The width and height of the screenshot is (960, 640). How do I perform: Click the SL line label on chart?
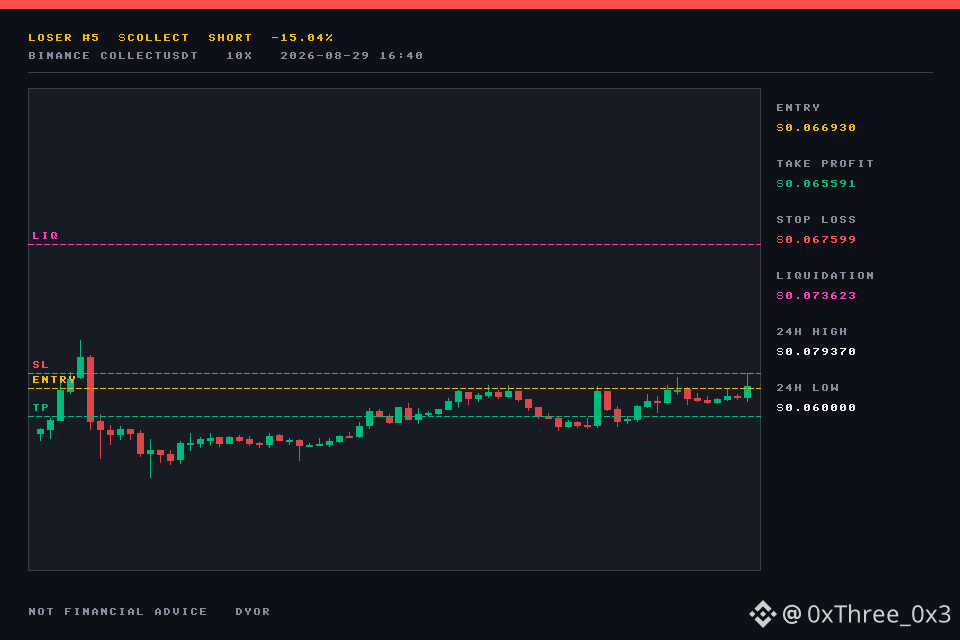point(40,364)
